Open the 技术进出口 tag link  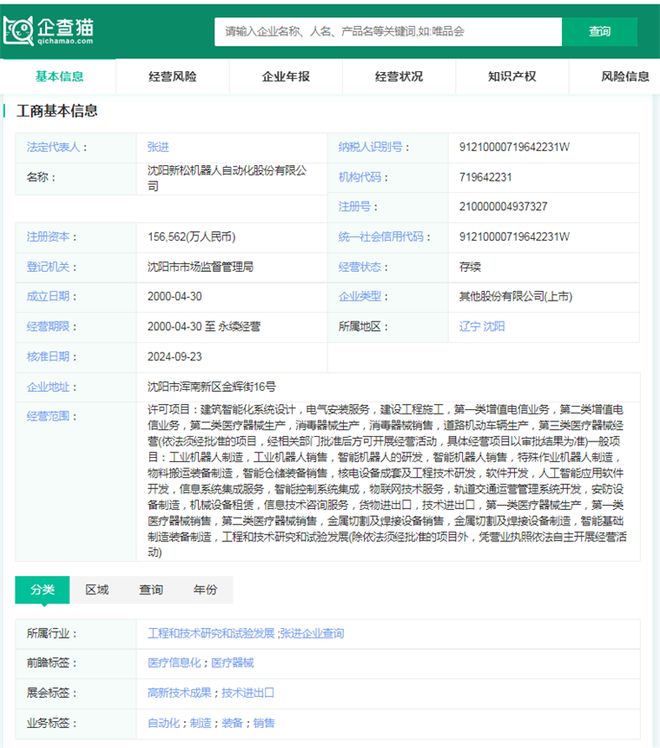(248, 693)
